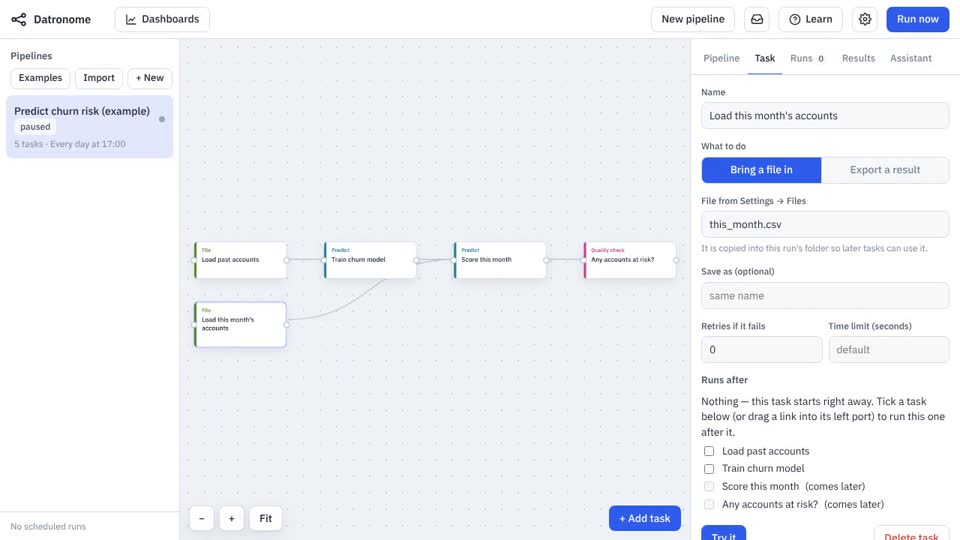Click the Time limit (seconds) field

(x=888, y=350)
